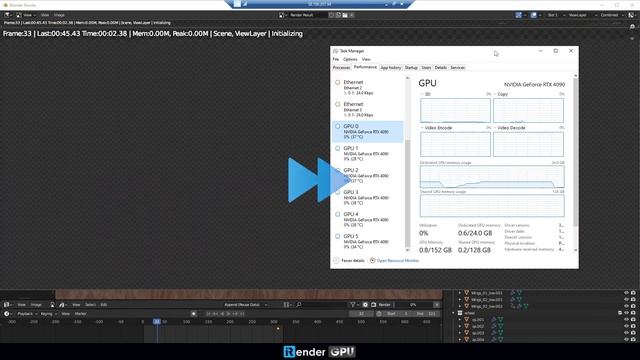Screen dimensions: 640x360
Task: Toggle the auto keying record button
Action: pyautogui.click(x=193, y=314)
